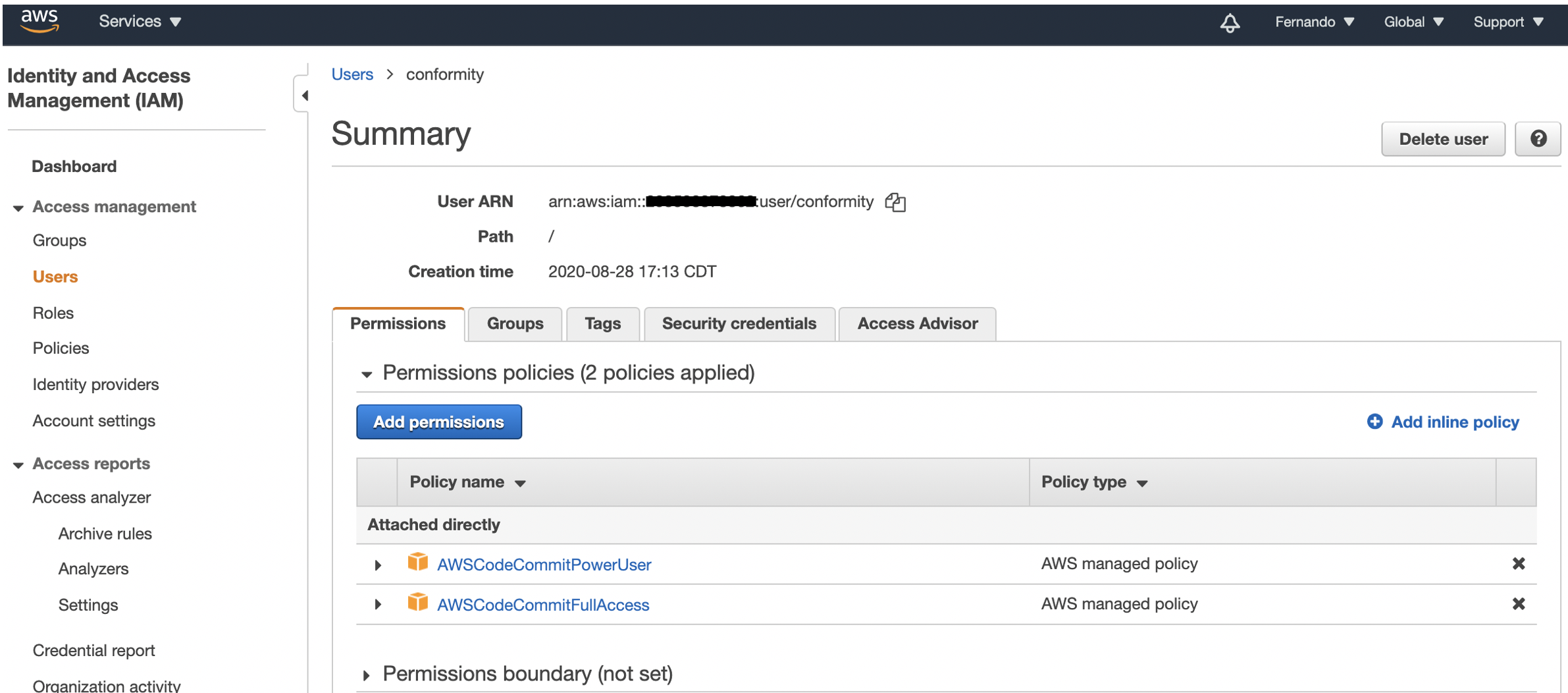Viewport: 1568px width, 693px height.
Task: Expand the Permissions boundary section
Action: click(x=366, y=675)
